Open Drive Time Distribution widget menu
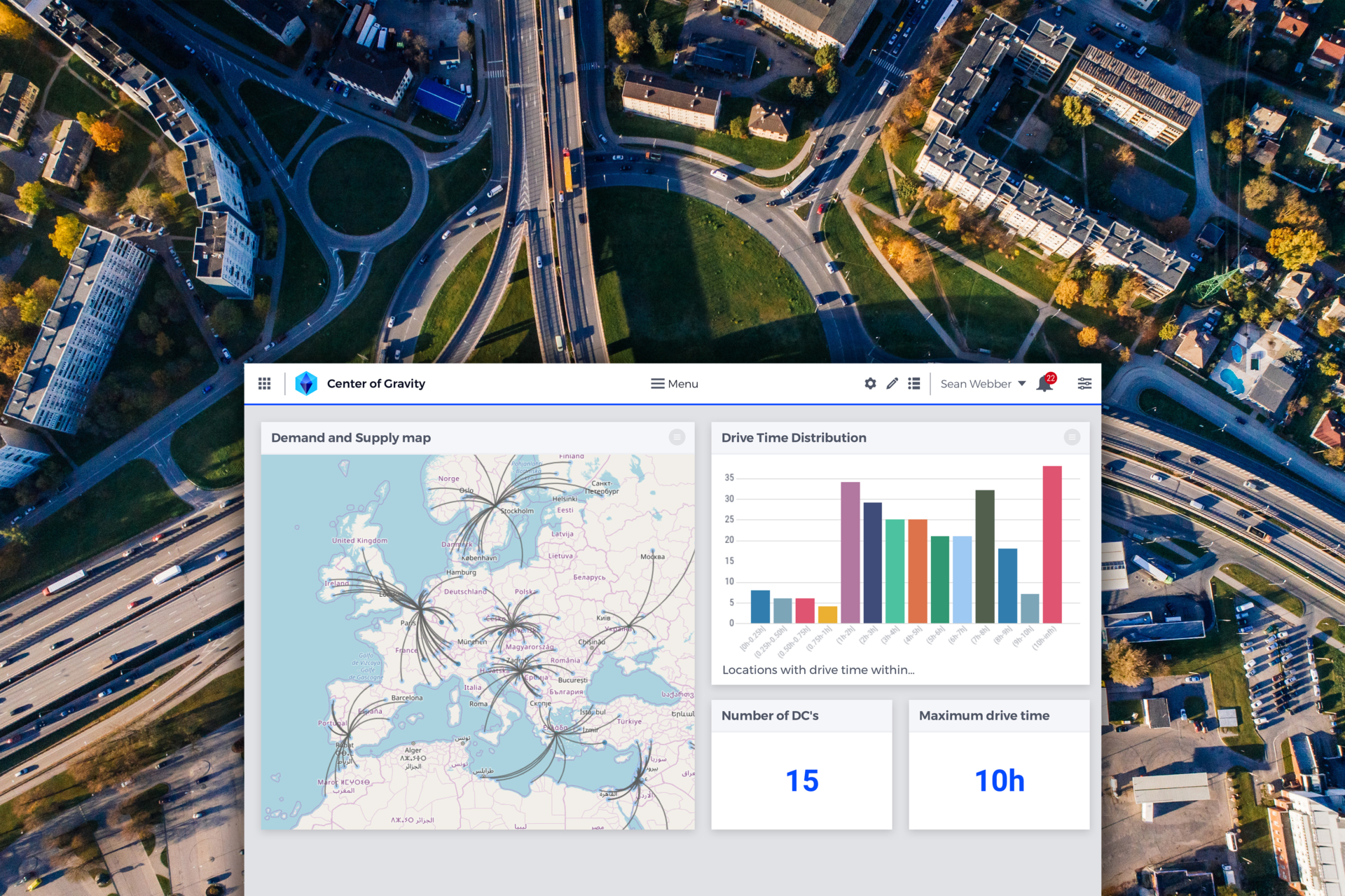 [x=1071, y=437]
